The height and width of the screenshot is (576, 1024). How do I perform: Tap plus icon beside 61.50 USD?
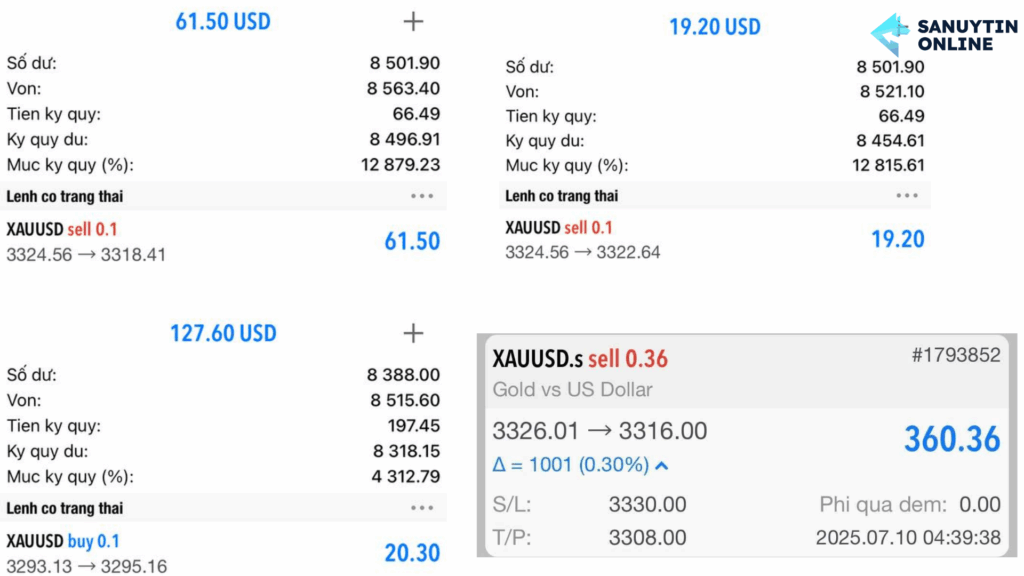pyautogui.click(x=413, y=22)
